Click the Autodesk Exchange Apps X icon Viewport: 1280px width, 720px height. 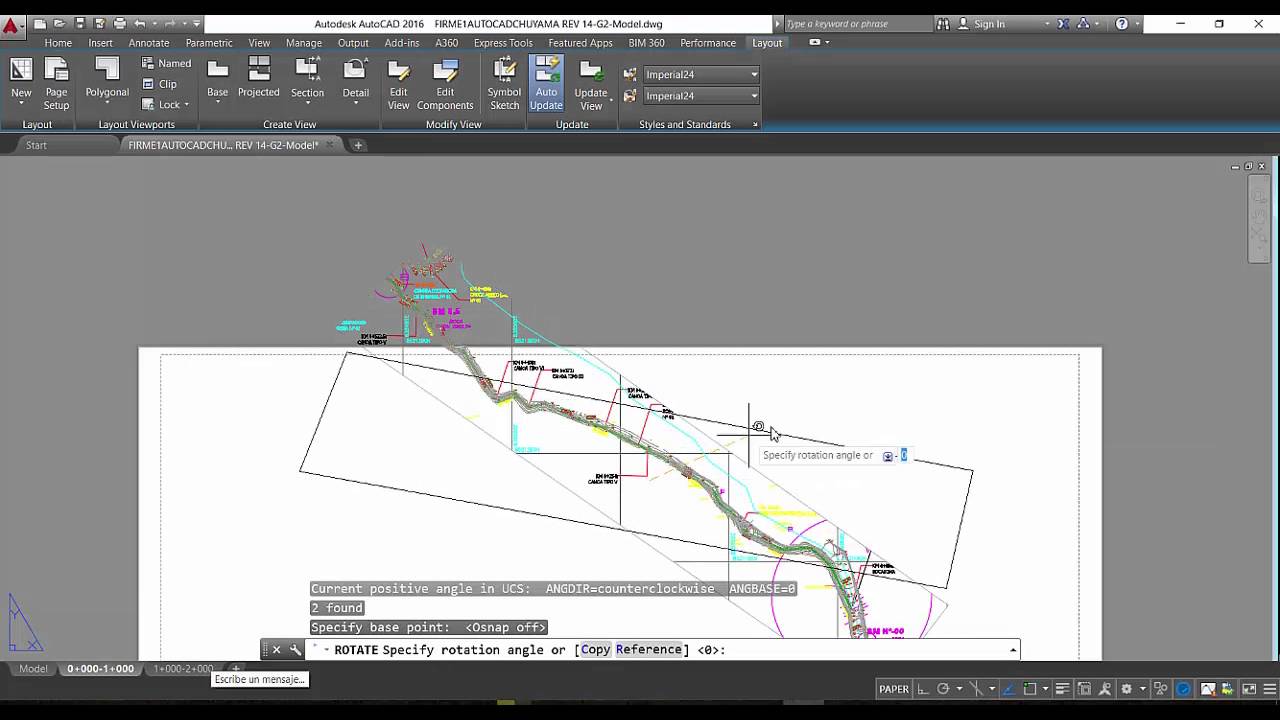pyautogui.click(x=1062, y=23)
